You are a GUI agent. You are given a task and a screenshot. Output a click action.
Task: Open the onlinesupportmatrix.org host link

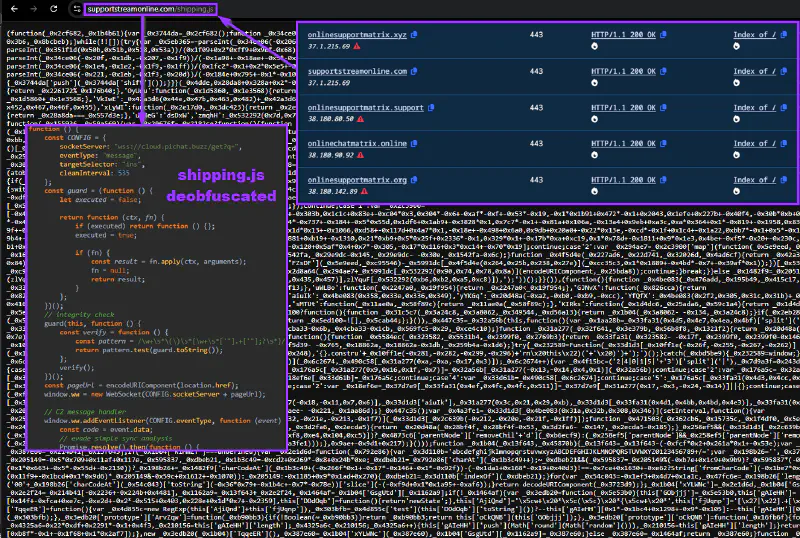357,180
